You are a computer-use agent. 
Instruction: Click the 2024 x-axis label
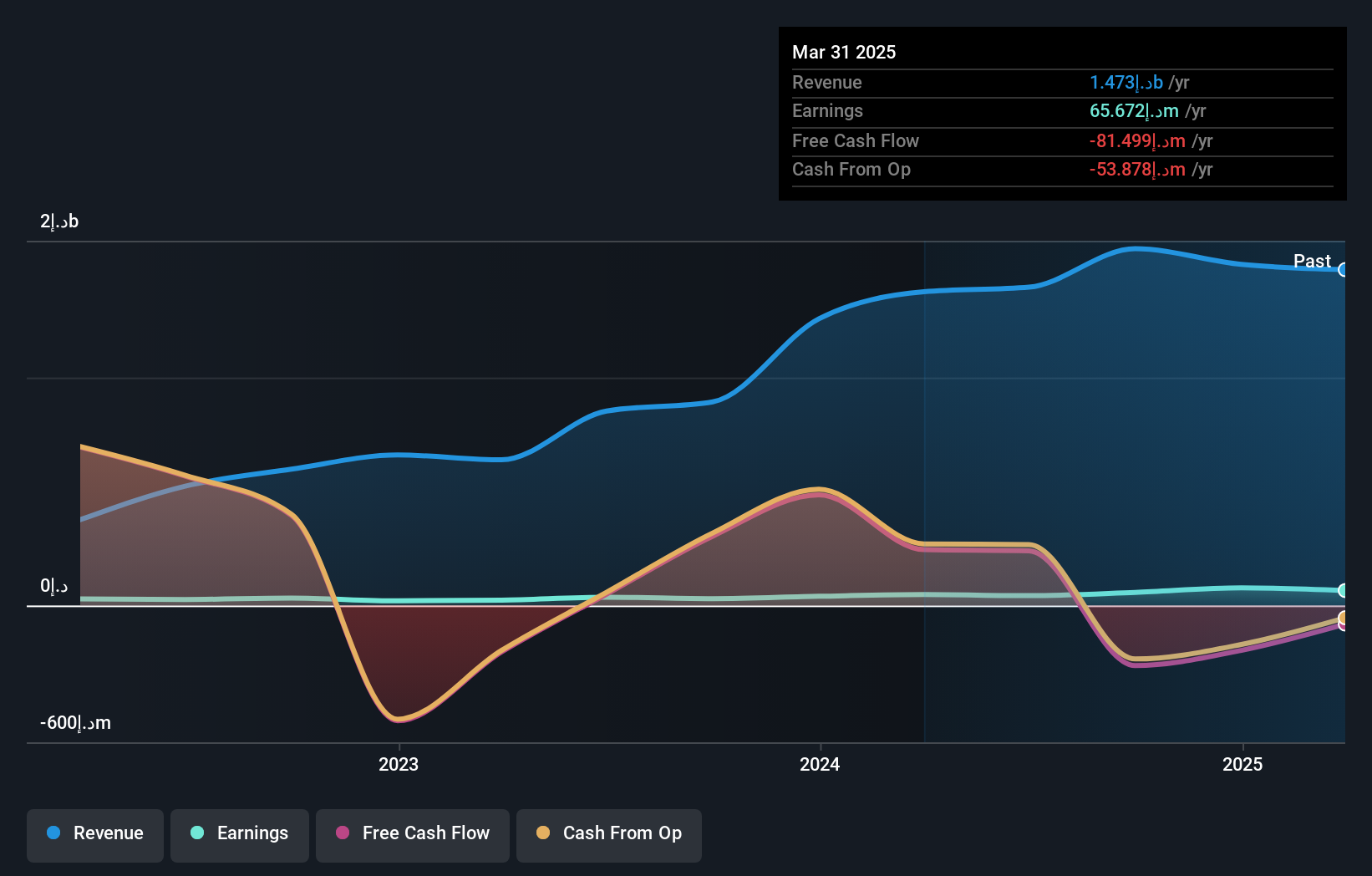820,764
